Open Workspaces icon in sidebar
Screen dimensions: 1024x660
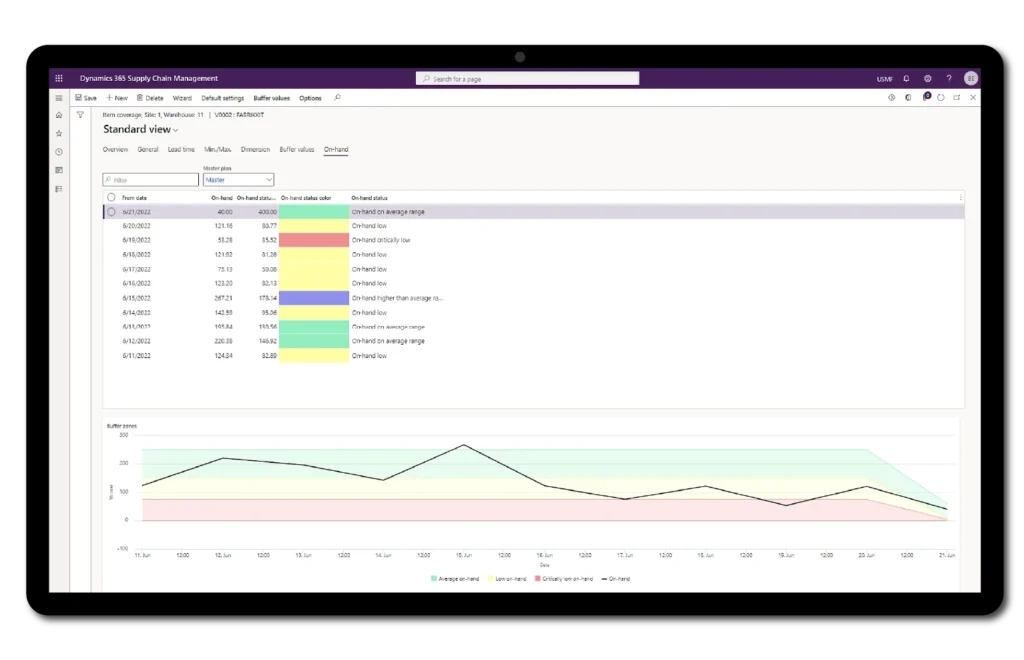(59, 170)
